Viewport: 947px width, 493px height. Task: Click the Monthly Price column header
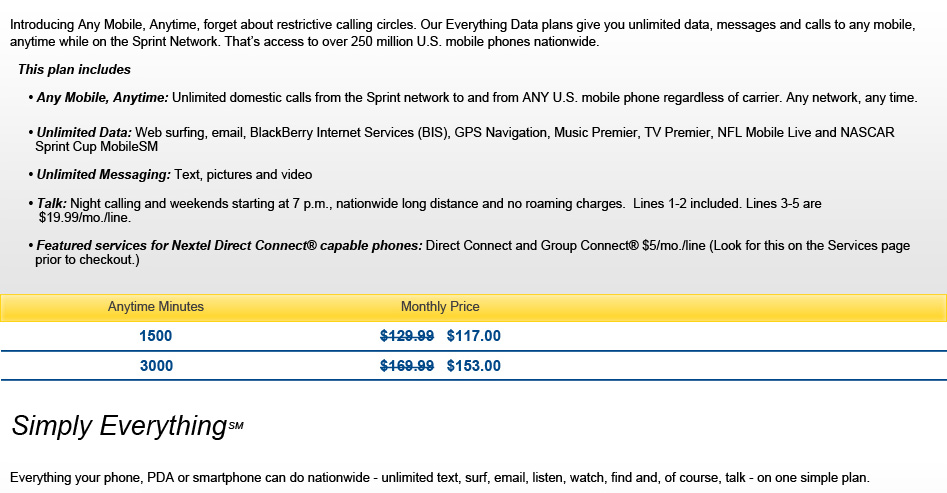tap(440, 307)
